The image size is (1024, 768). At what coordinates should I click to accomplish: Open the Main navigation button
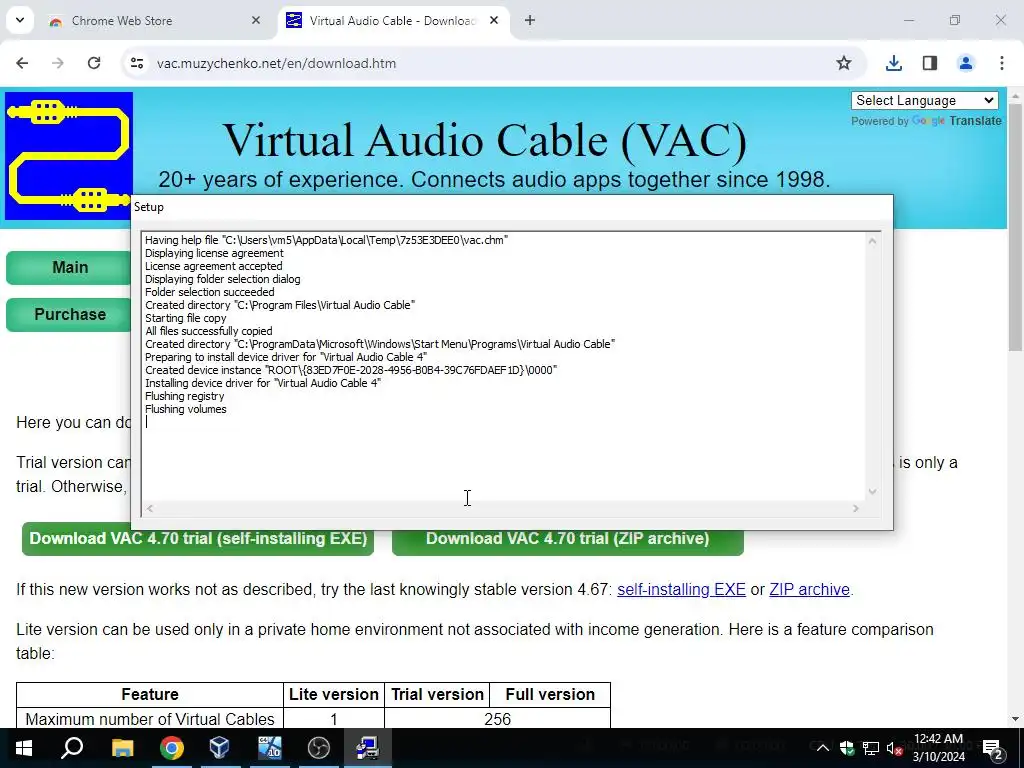tap(70, 268)
